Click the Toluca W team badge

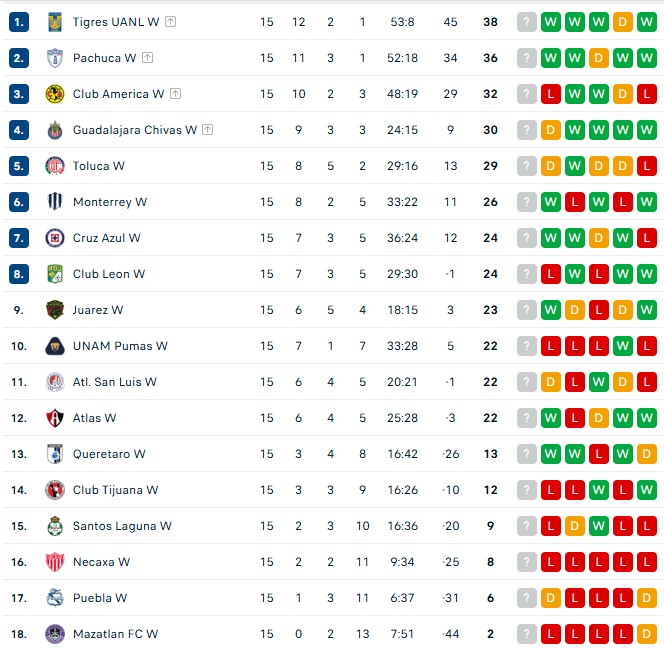pyautogui.click(x=55, y=166)
